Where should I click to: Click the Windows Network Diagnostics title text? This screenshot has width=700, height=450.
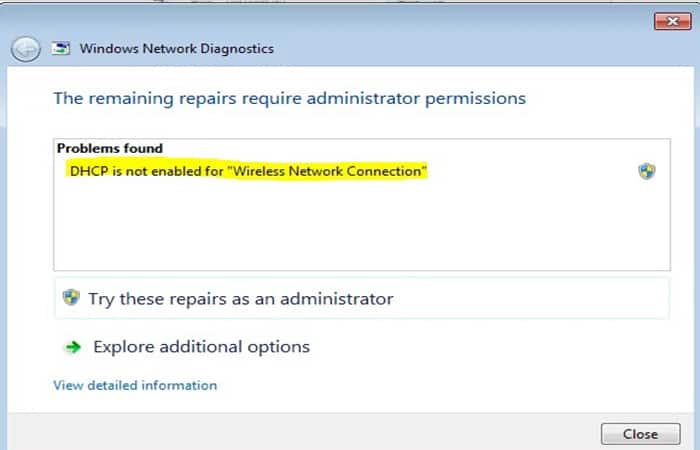(x=176, y=48)
